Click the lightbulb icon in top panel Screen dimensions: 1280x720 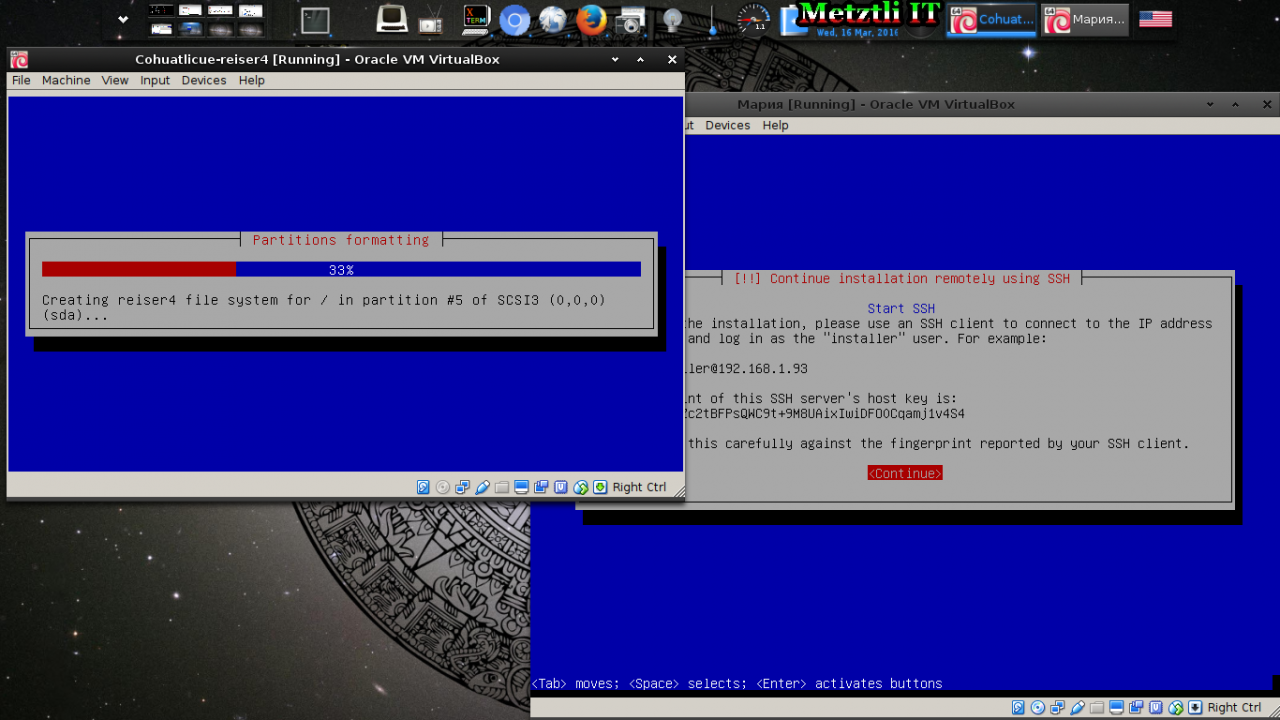pos(672,19)
